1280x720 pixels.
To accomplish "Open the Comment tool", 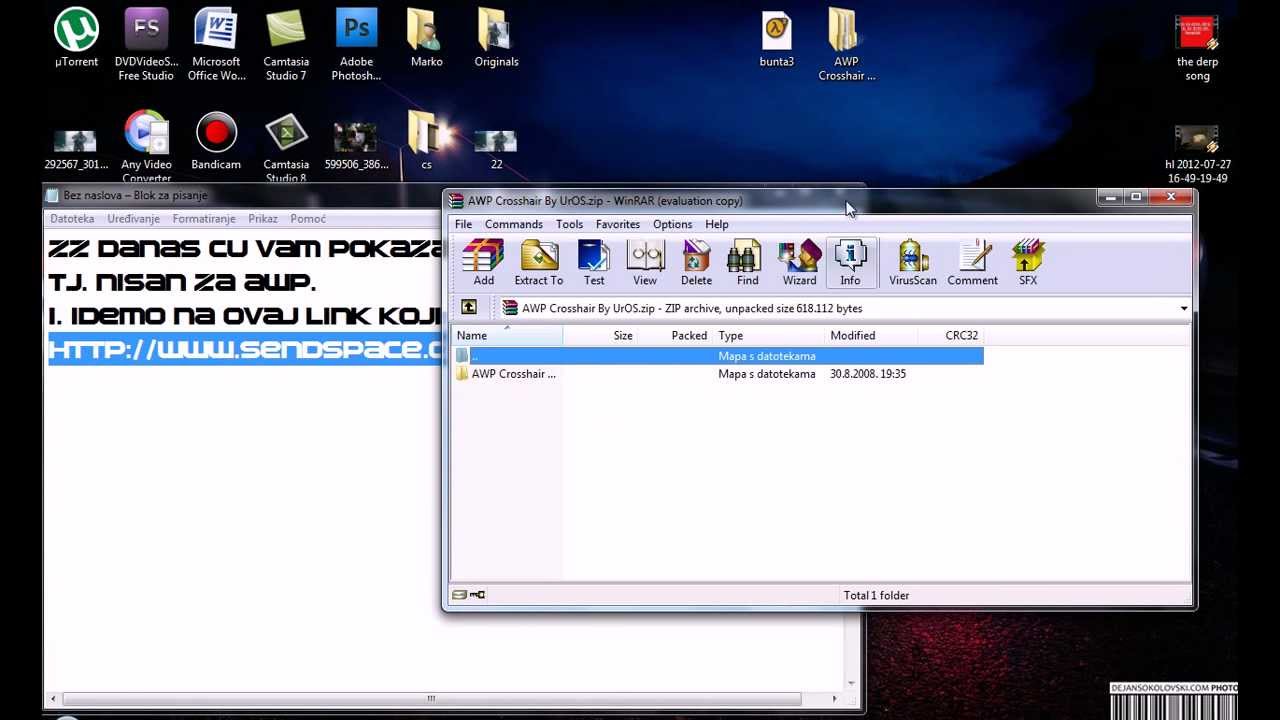I will [x=972, y=263].
